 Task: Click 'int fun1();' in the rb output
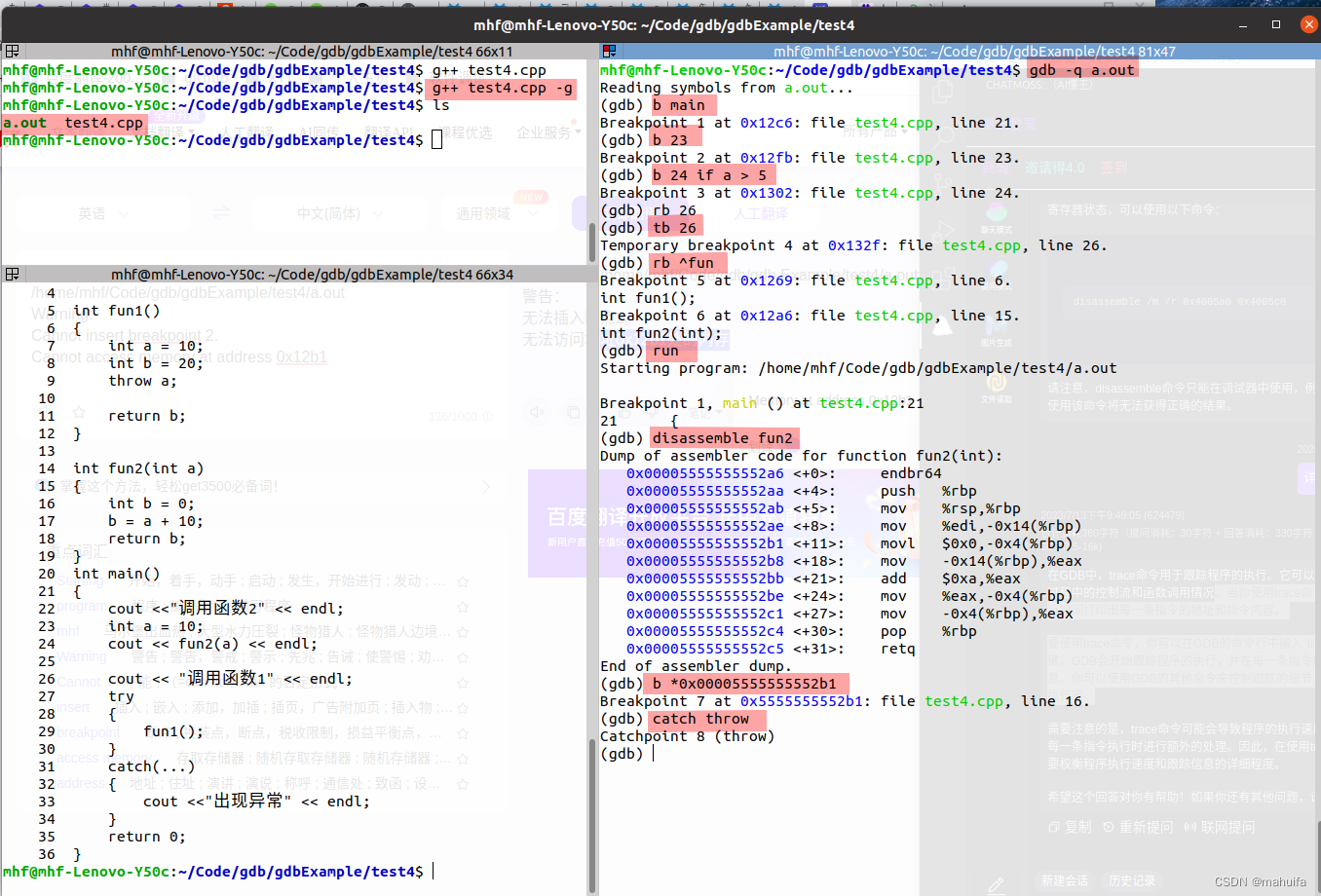(x=648, y=298)
